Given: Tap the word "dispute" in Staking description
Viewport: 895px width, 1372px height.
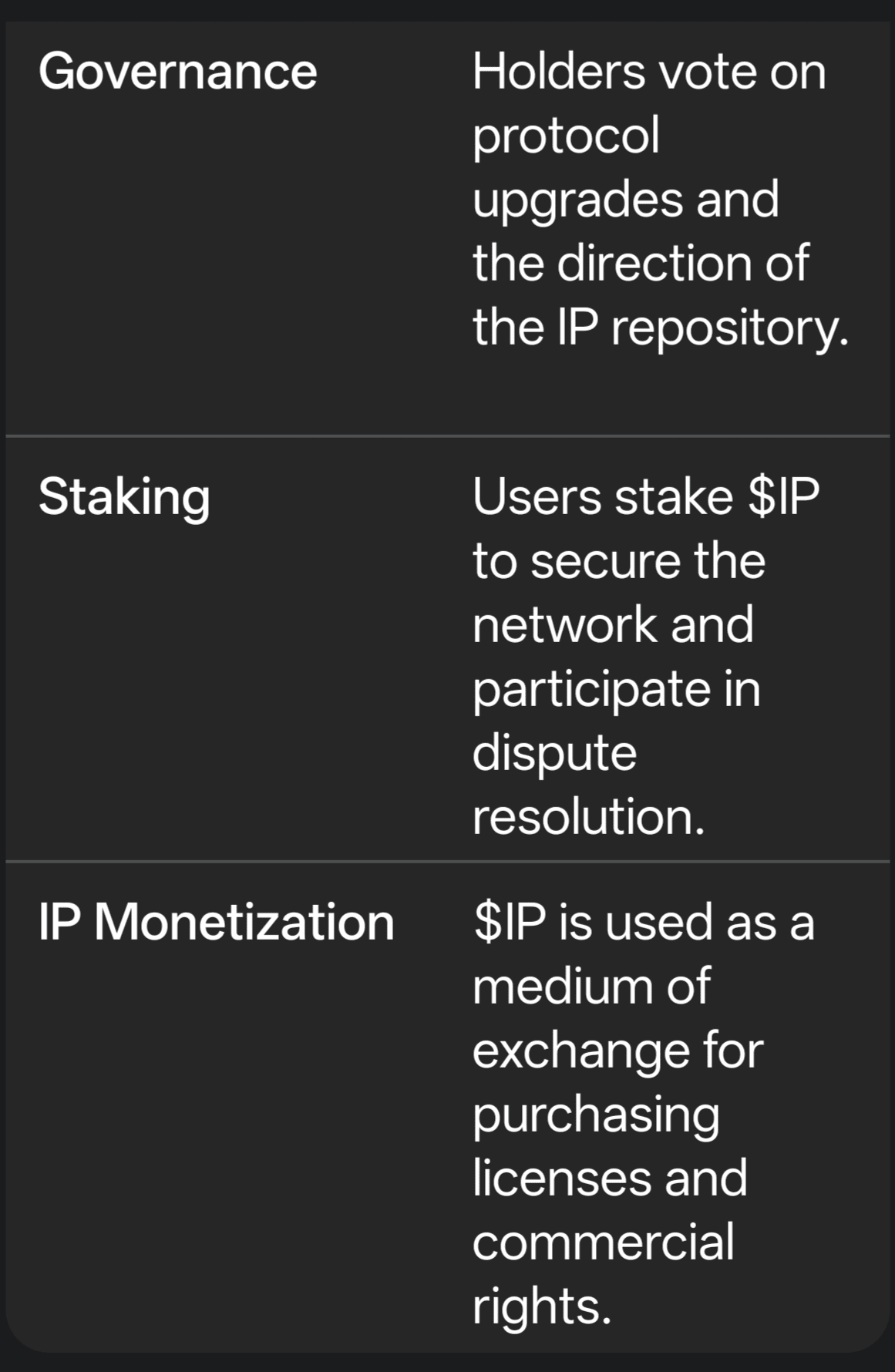Looking at the screenshot, I should point(554,752).
